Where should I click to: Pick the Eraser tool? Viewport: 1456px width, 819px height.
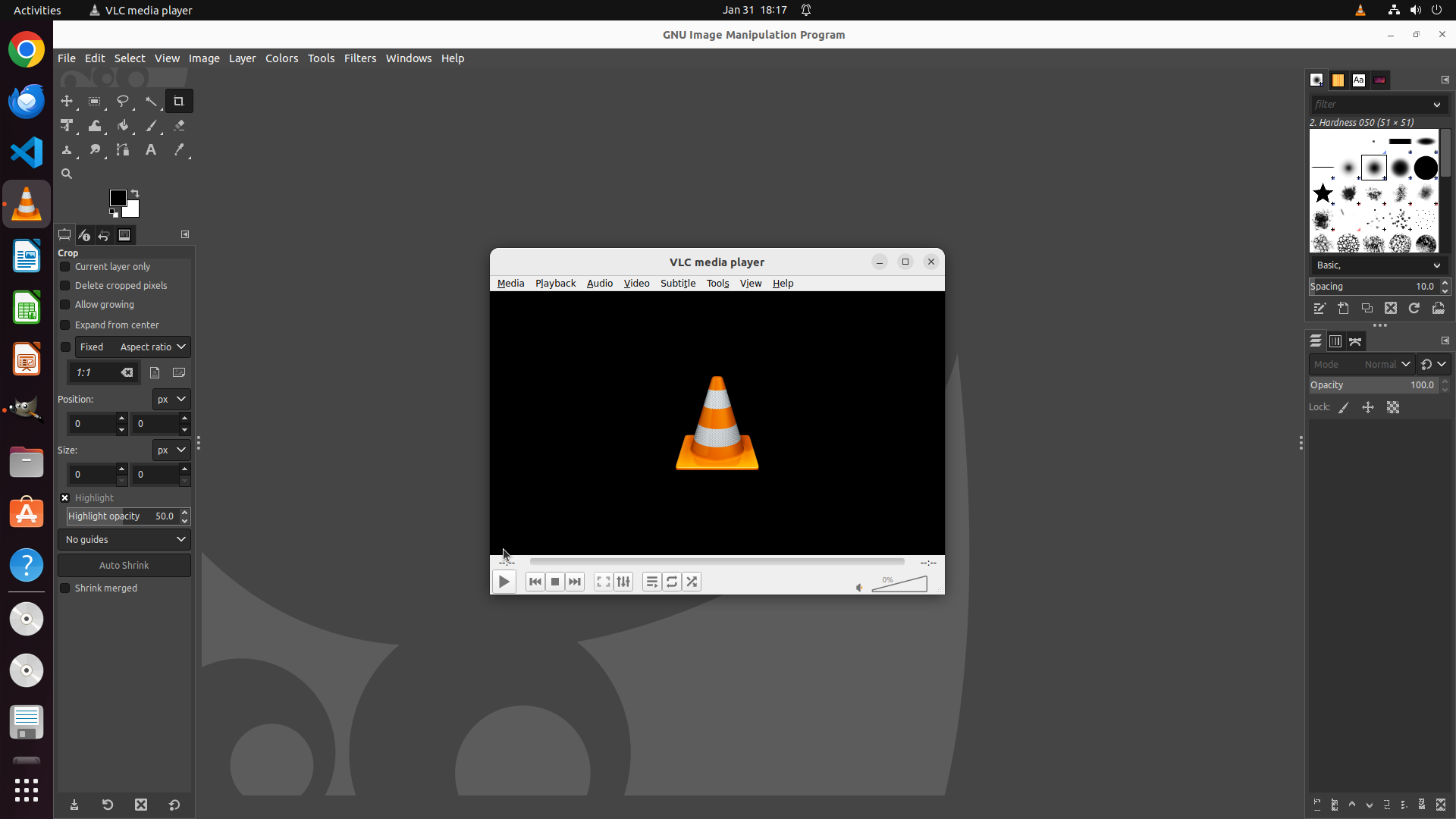click(x=179, y=126)
